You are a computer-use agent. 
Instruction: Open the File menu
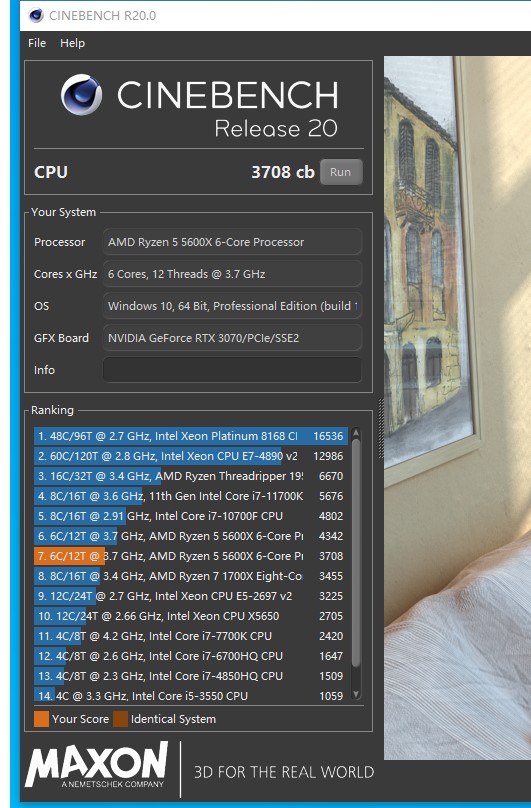click(x=37, y=43)
